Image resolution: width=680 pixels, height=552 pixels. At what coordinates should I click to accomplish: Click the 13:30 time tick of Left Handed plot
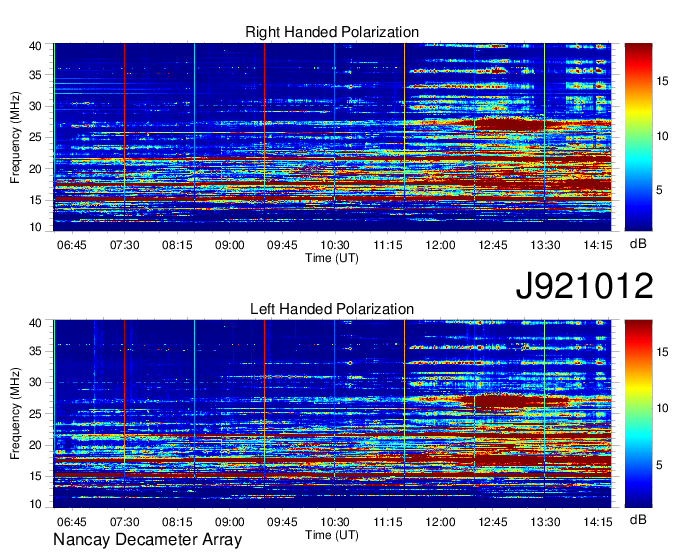pyautogui.click(x=546, y=522)
